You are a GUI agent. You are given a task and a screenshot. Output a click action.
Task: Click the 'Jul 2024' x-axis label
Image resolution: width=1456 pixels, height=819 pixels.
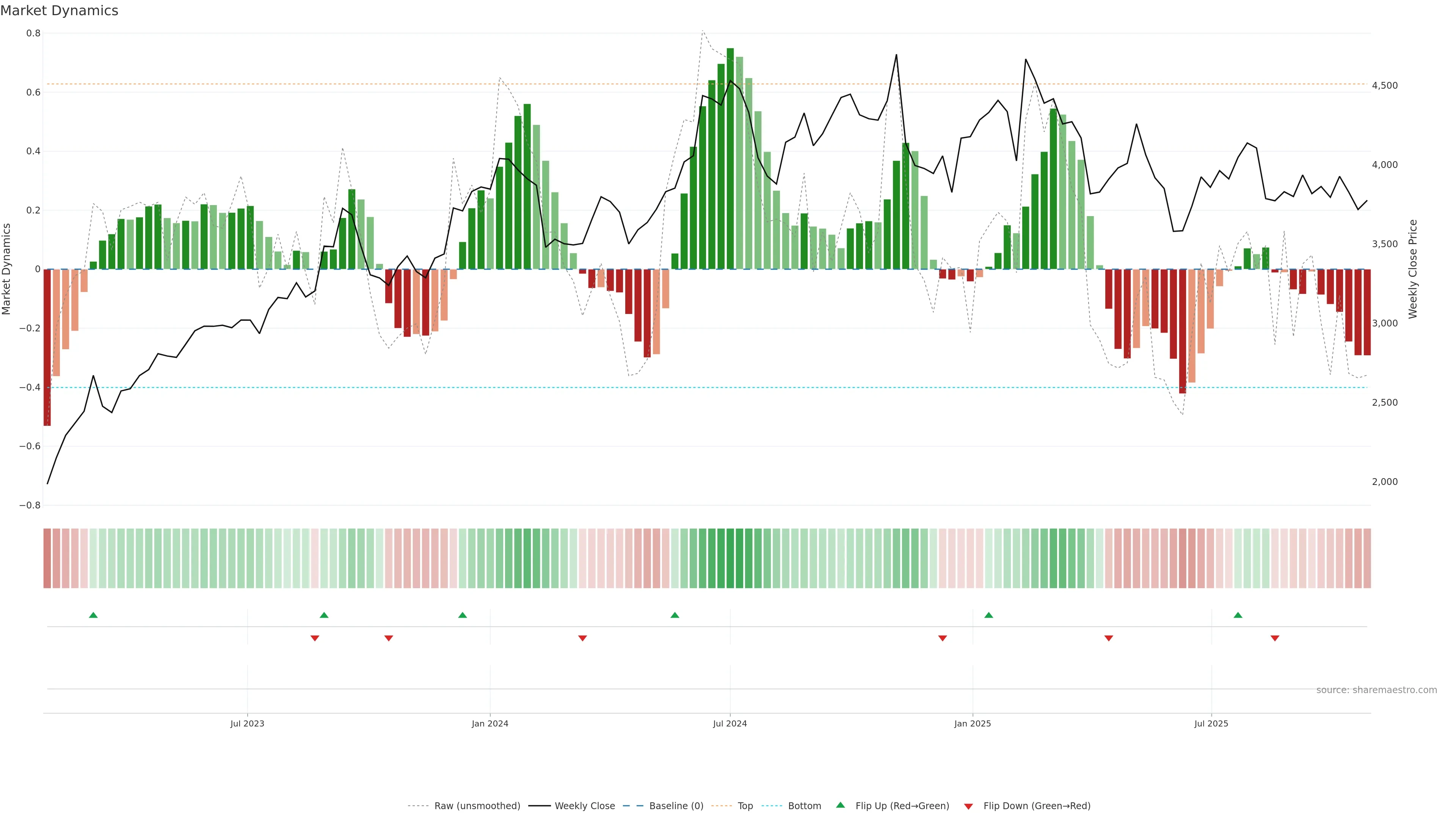(x=730, y=723)
